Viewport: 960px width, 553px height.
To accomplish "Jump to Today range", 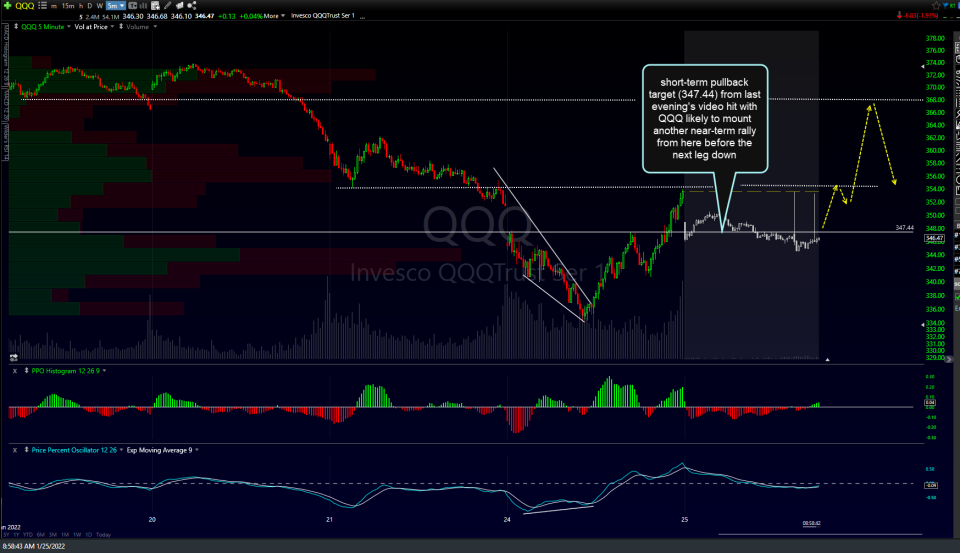I will coord(103,535).
